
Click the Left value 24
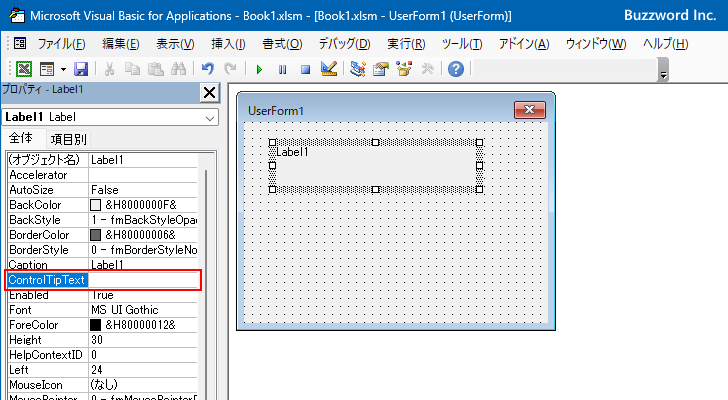click(x=143, y=370)
